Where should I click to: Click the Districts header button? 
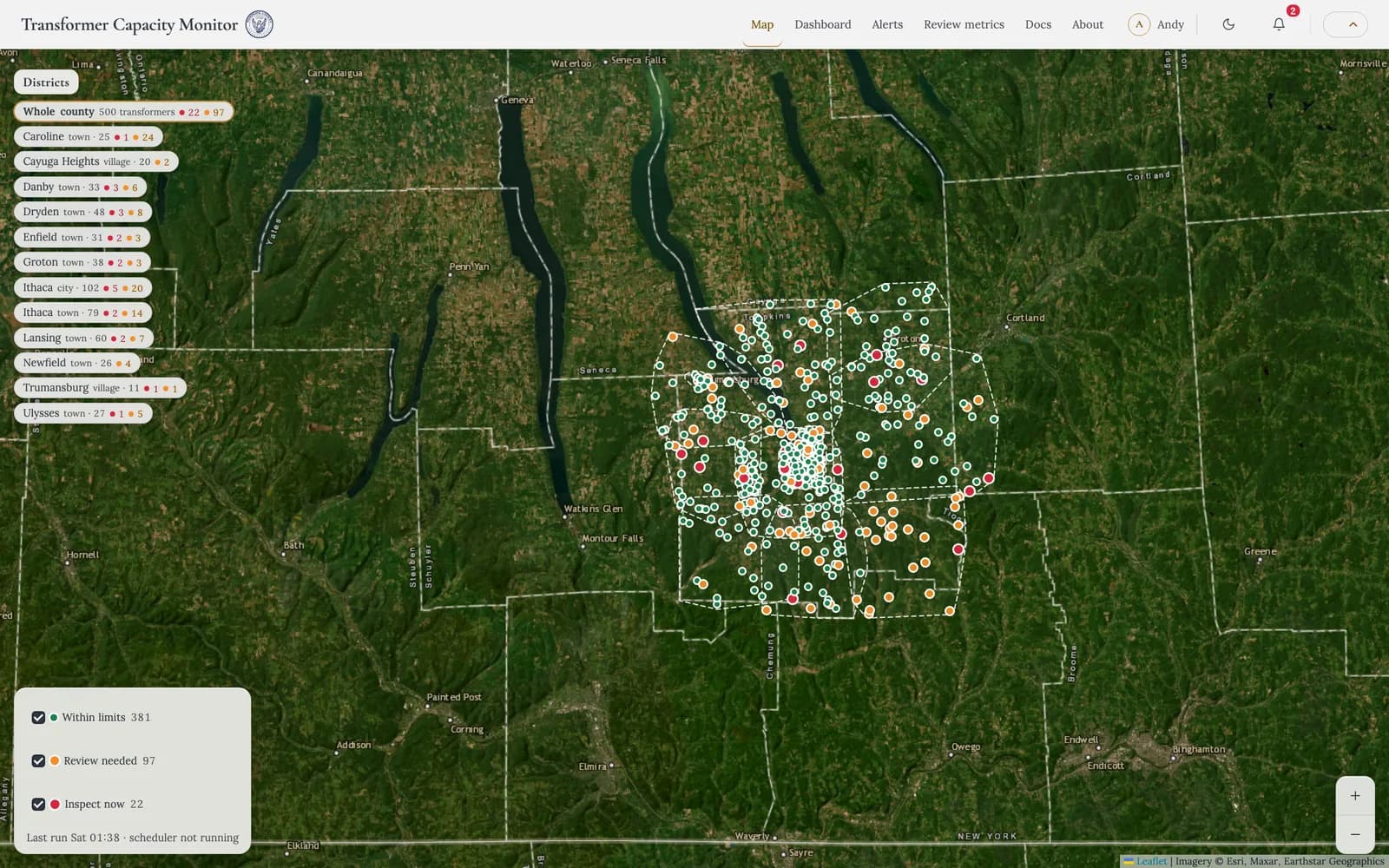[x=46, y=82]
